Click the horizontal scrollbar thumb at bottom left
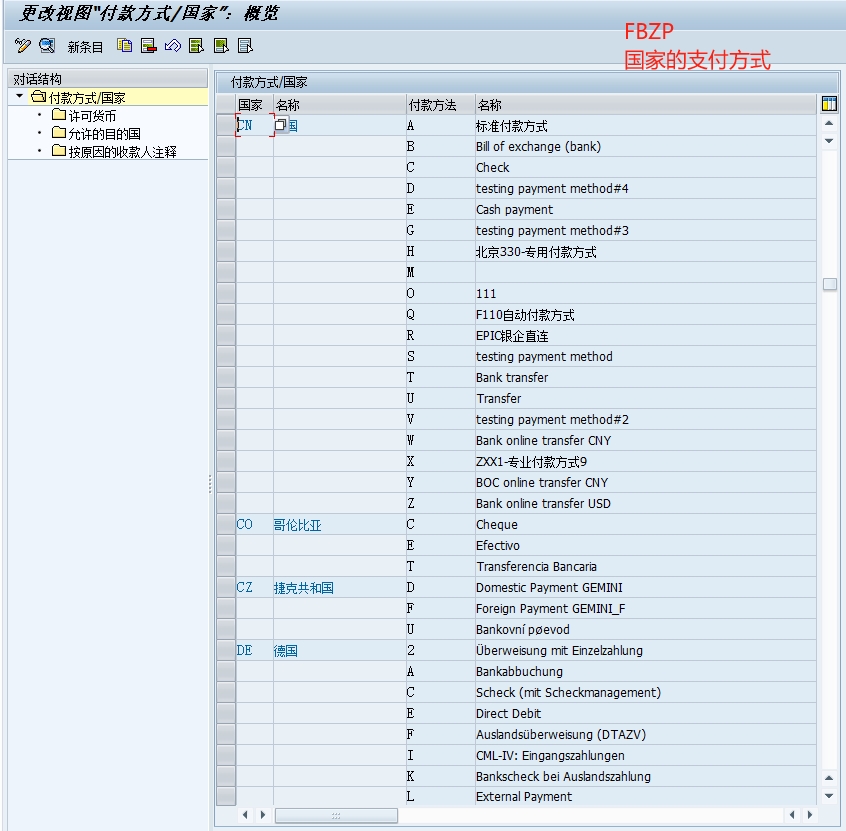 (336, 815)
